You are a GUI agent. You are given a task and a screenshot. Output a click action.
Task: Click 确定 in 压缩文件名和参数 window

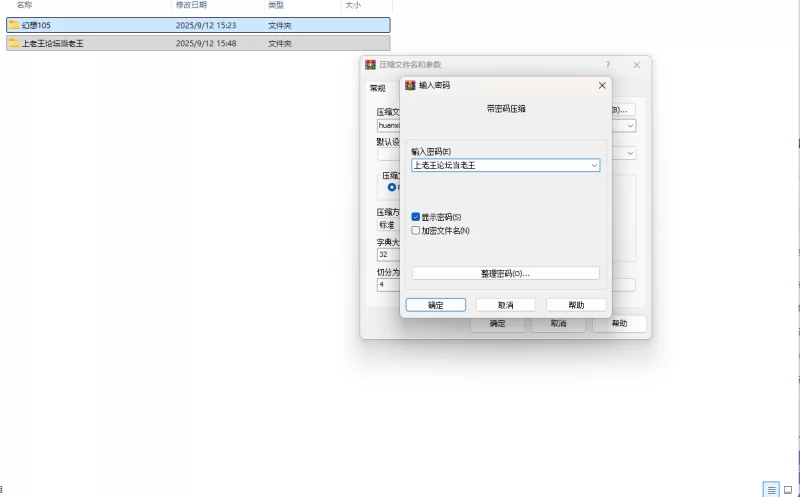tap(497, 324)
